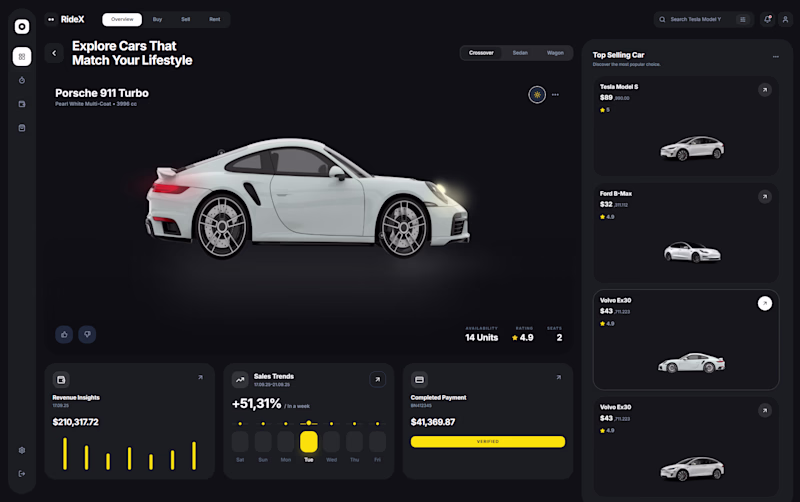Open the Top Selling Car three-dot menu
The image size is (800, 502).
[x=776, y=57]
